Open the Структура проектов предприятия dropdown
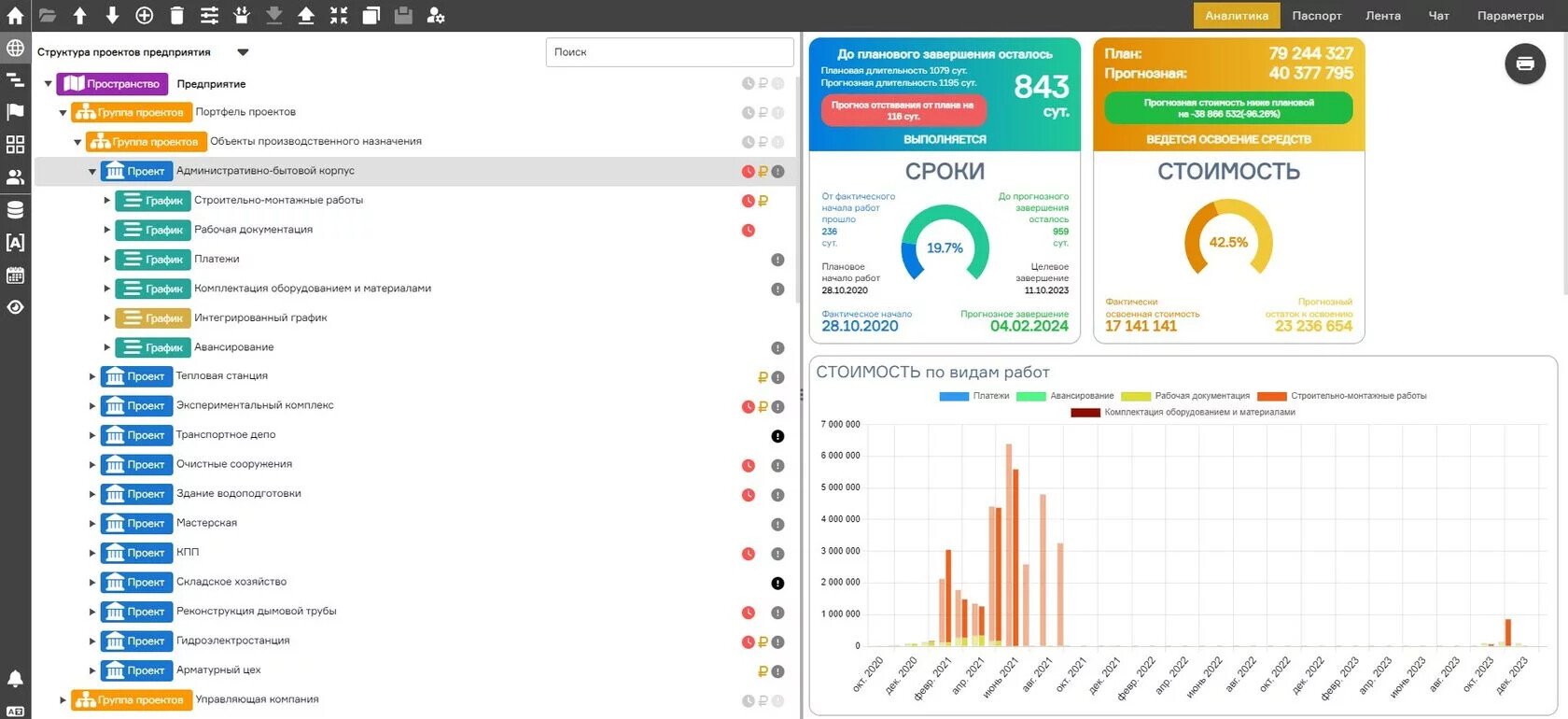This screenshot has height=719, width=1568. tap(243, 52)
